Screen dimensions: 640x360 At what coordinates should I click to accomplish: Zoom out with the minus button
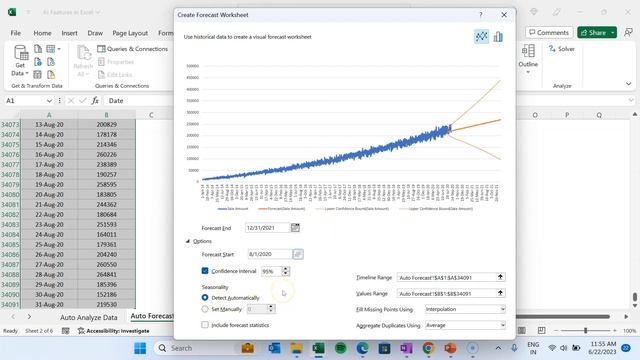555,330
